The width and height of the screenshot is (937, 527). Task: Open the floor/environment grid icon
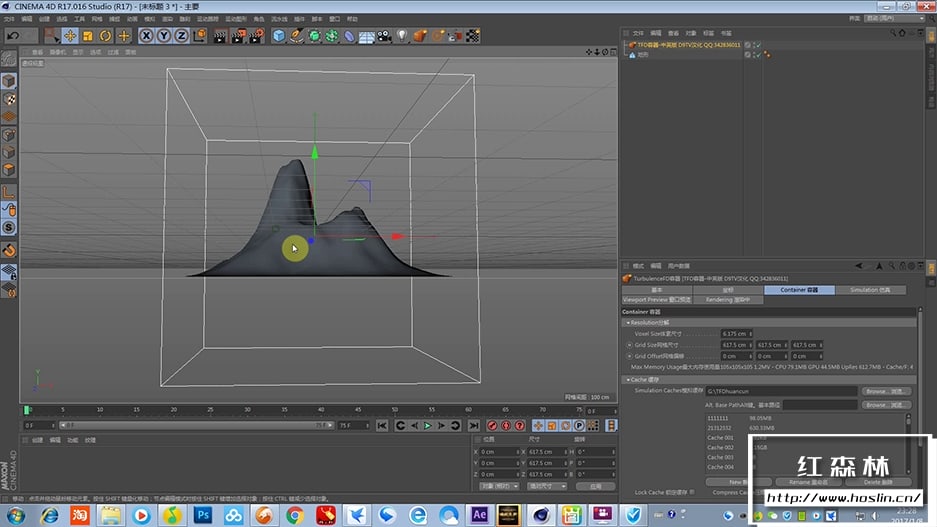[x=366, y=36]
